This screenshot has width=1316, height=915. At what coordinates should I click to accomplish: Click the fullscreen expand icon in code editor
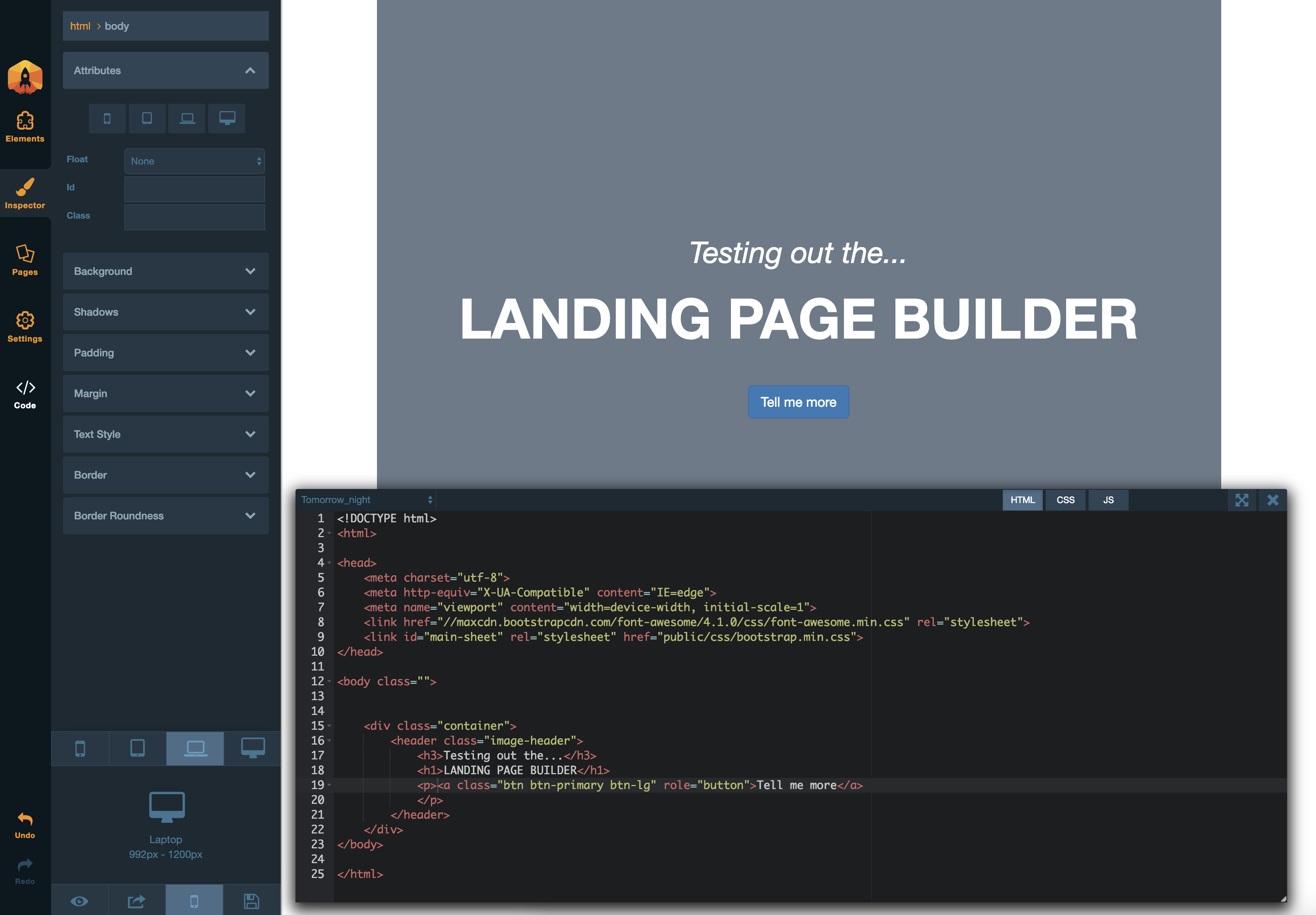(1243, 501)
